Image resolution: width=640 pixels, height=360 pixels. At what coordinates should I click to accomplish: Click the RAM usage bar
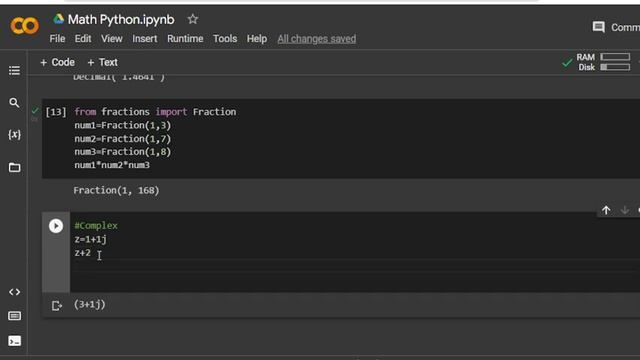[x=615, y=57]
